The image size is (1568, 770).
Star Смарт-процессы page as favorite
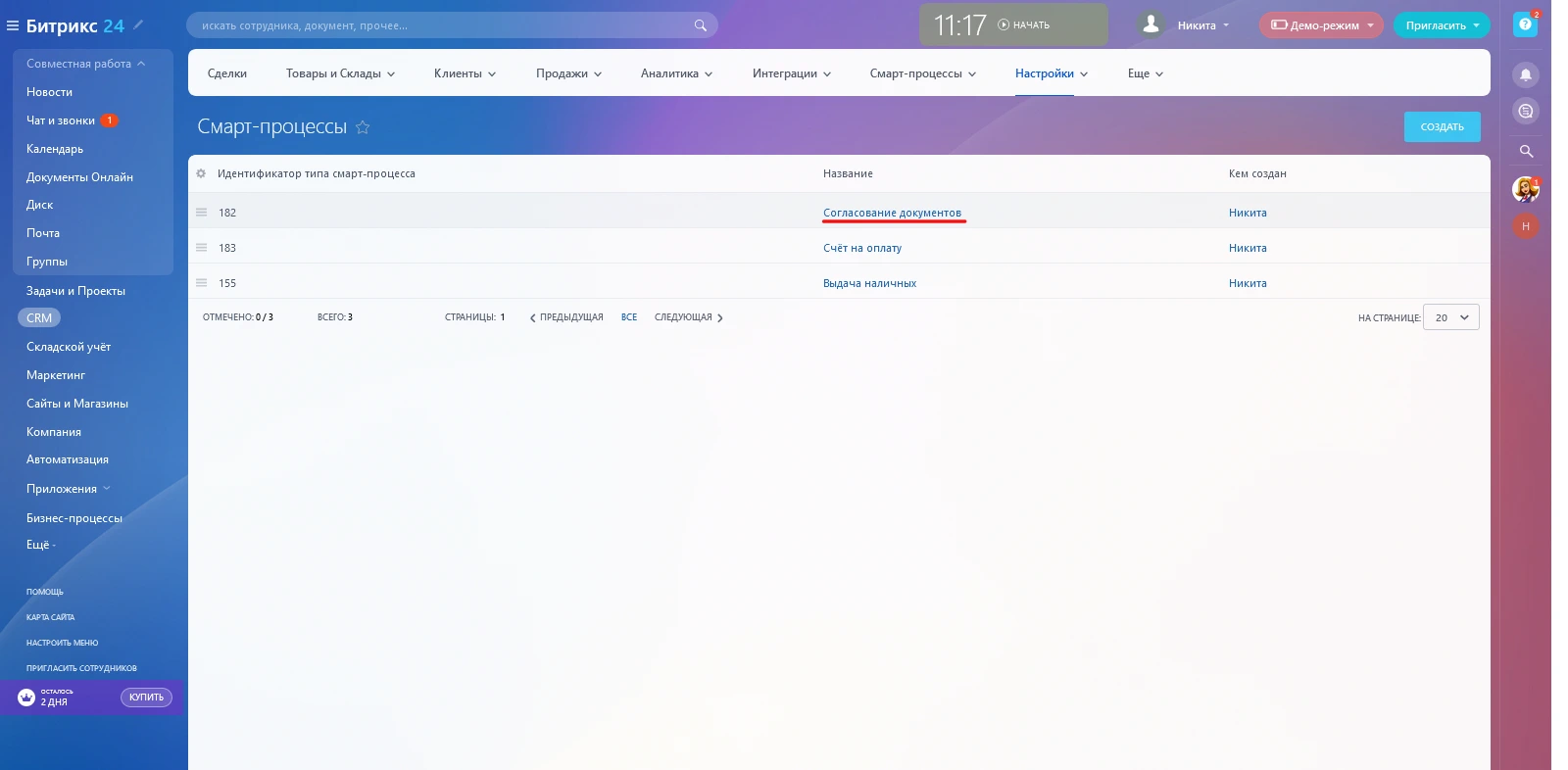(363, 127)
